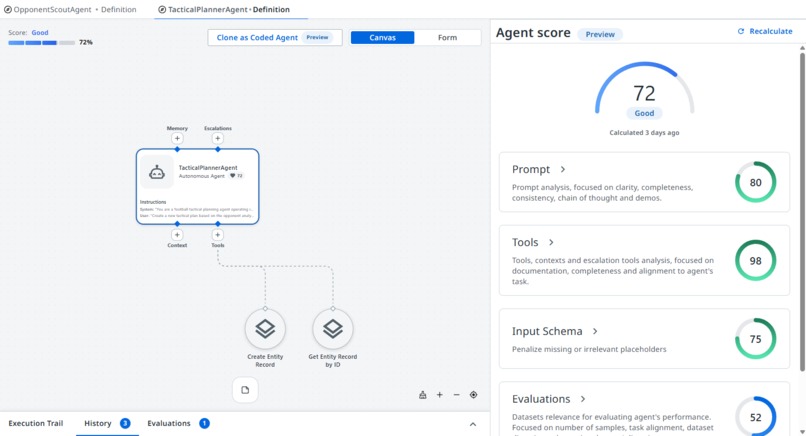The width and height of the screenshot is (806, 436).
Task: Click the Good label under score 72
Action: tap(644, 113)
